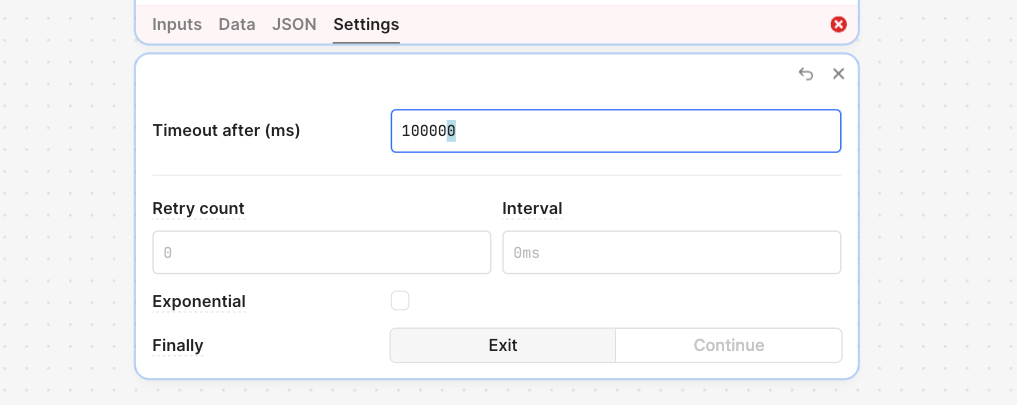
Task: Click the Finally label
Action: (x=178, y=345)
